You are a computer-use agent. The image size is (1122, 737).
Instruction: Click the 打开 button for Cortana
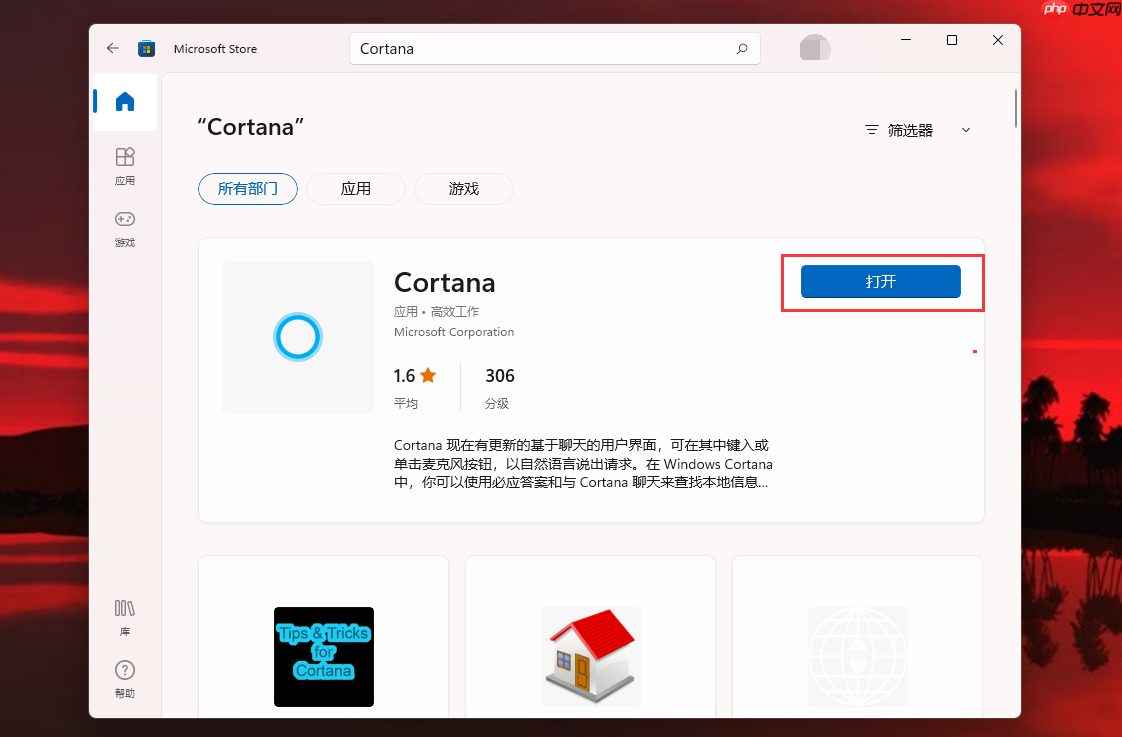880,281
